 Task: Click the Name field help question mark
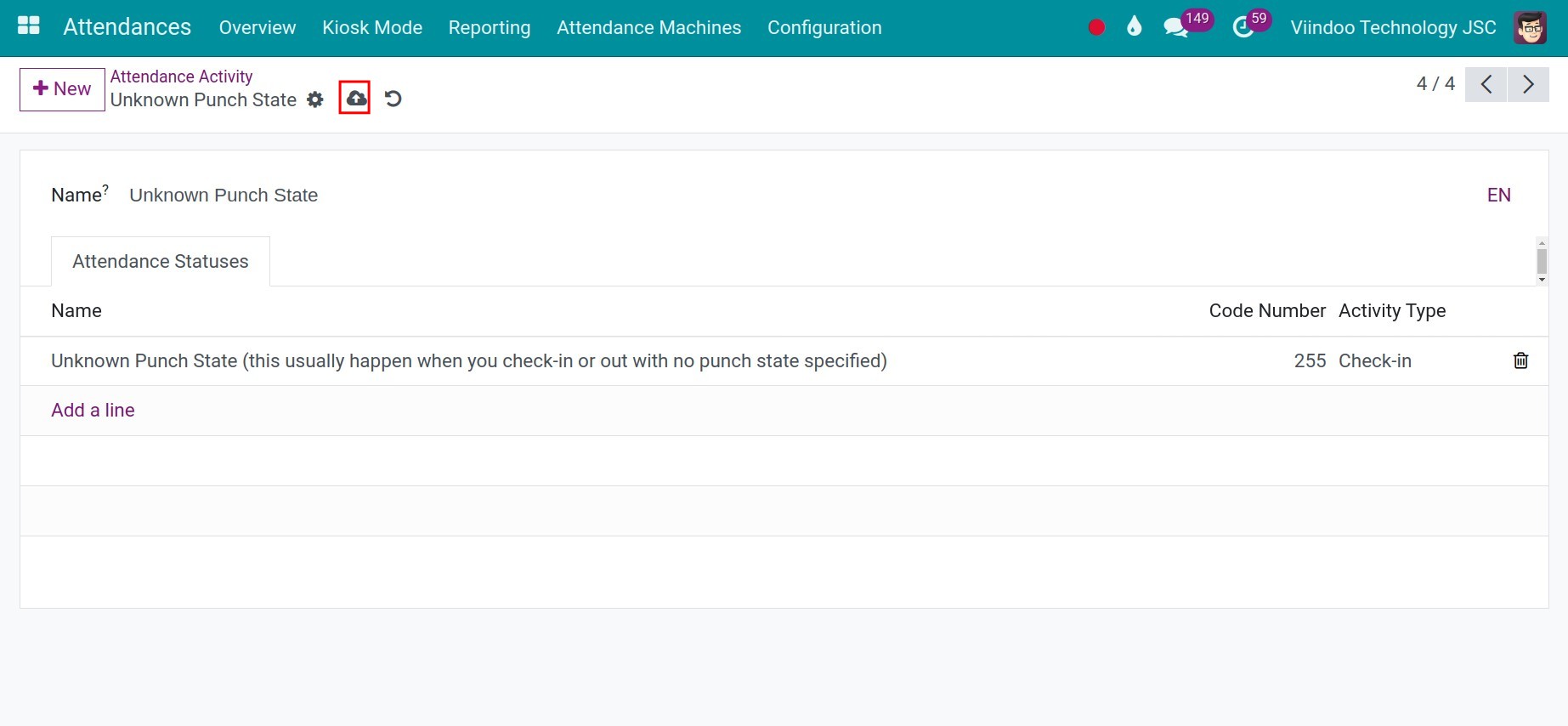105,189
